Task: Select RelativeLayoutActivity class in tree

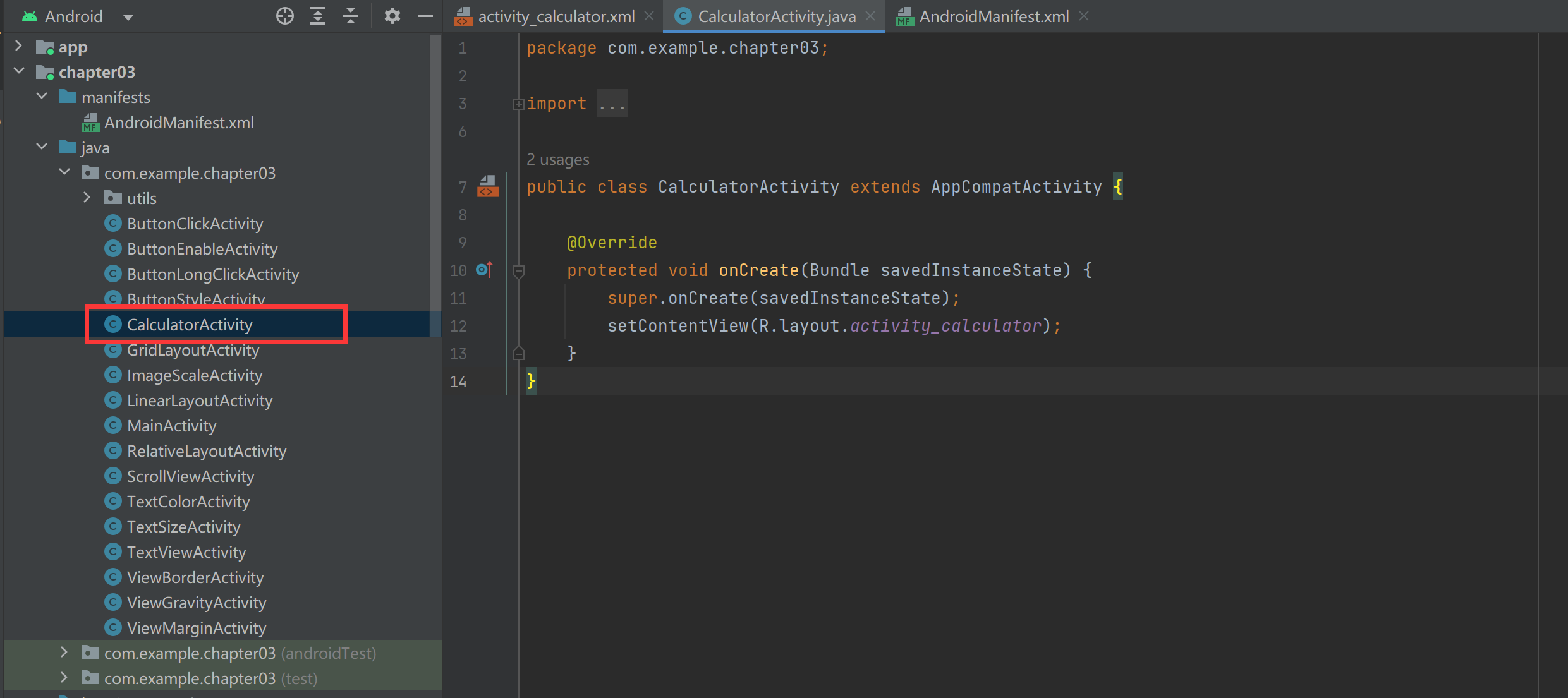Action: (x=207, y=451)
